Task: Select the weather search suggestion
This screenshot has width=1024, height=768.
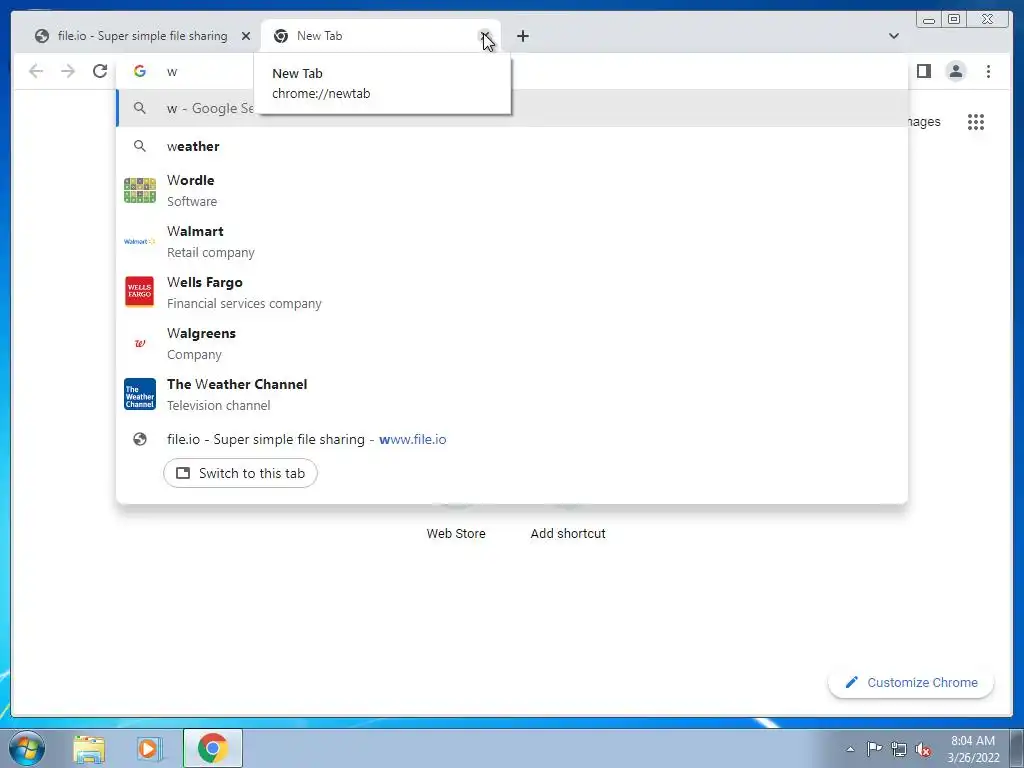Action: pos(512,146)
